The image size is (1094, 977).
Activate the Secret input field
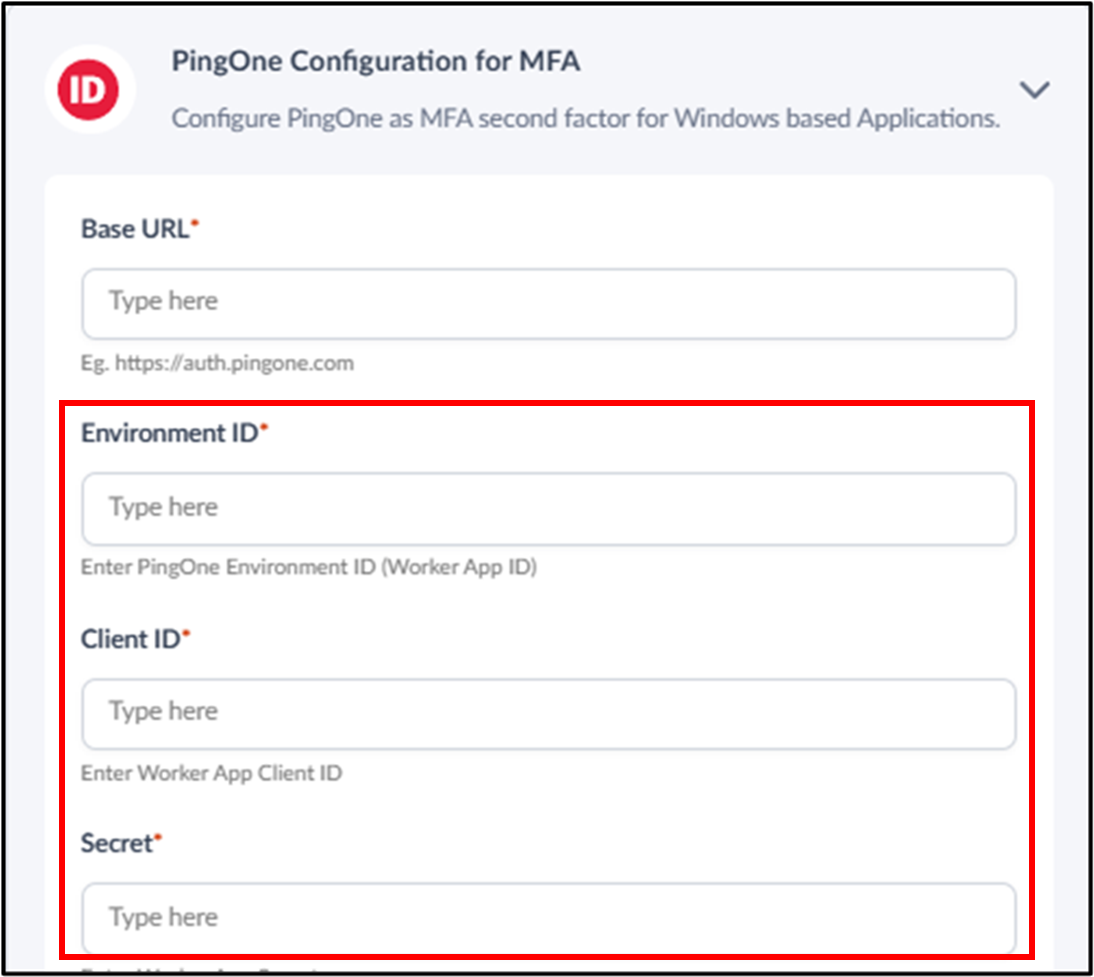tap(548, 918)
